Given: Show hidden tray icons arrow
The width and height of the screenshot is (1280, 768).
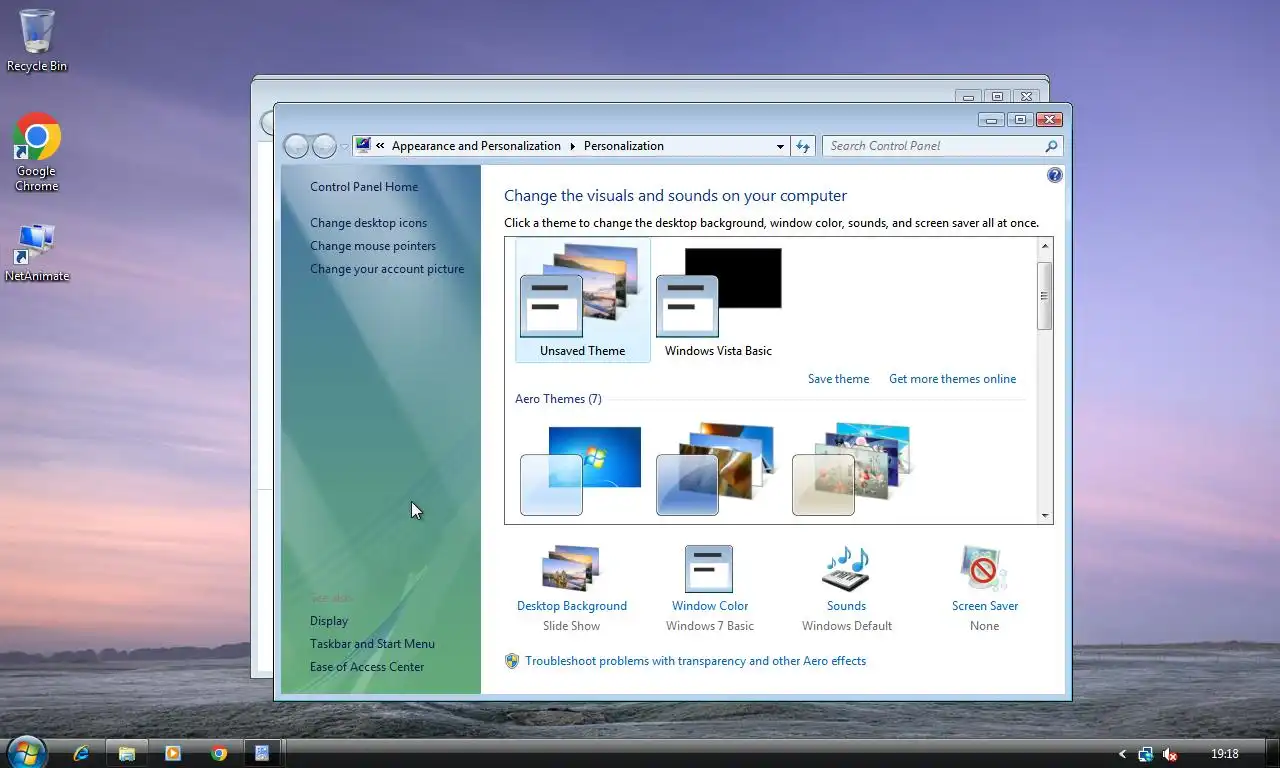Looking at the screenshot, I should 1122,754.
